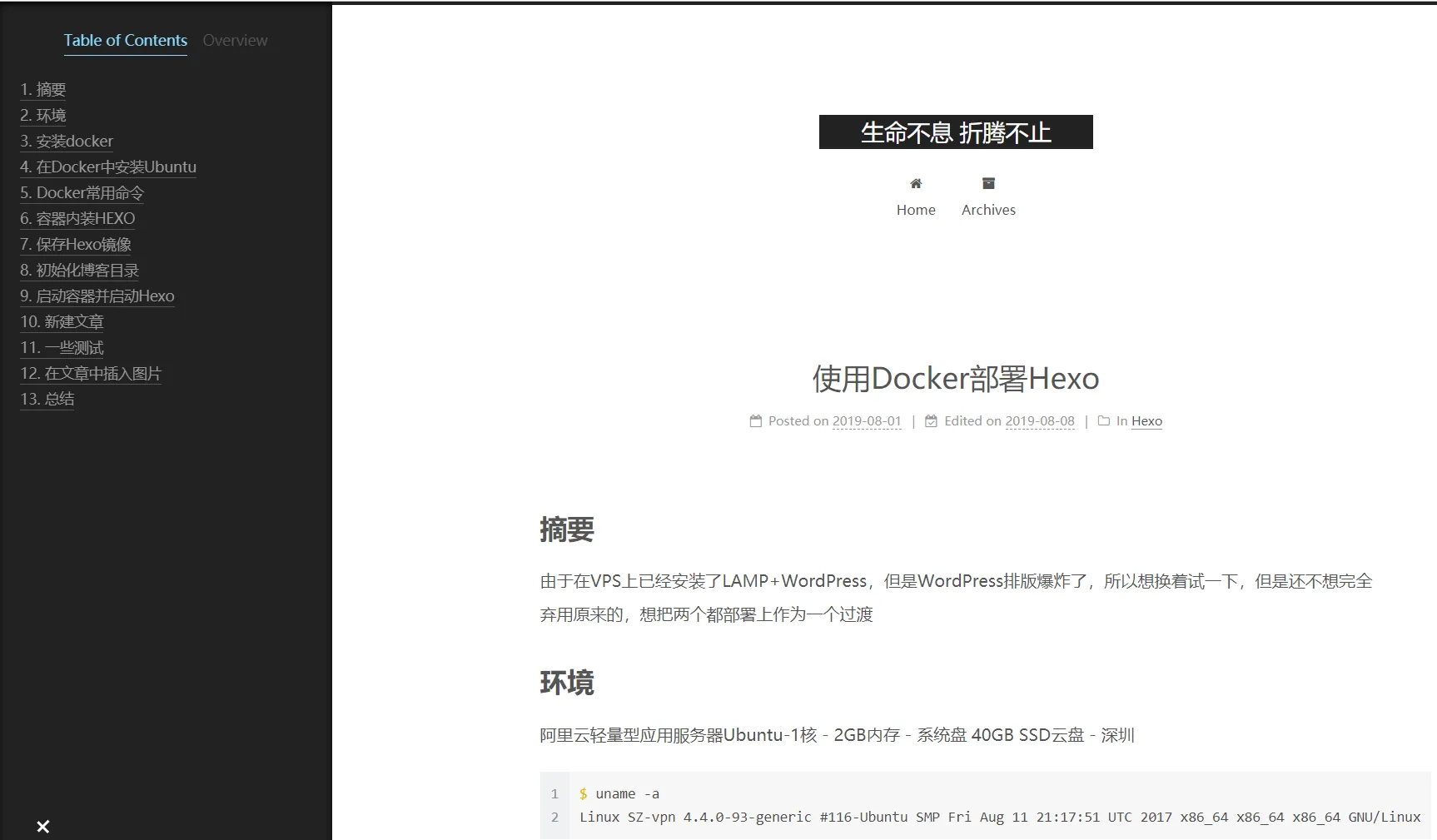Click the edited date 2019-08-08

(x=1040, y=421)
